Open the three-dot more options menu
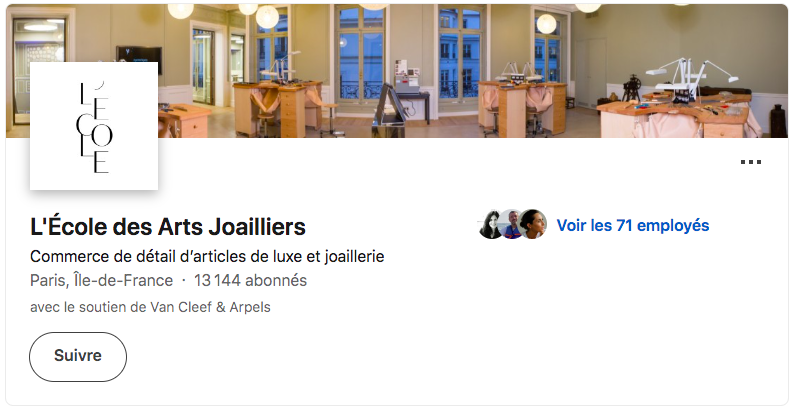This screenshot has height=412, width=795. click(750, 162)
